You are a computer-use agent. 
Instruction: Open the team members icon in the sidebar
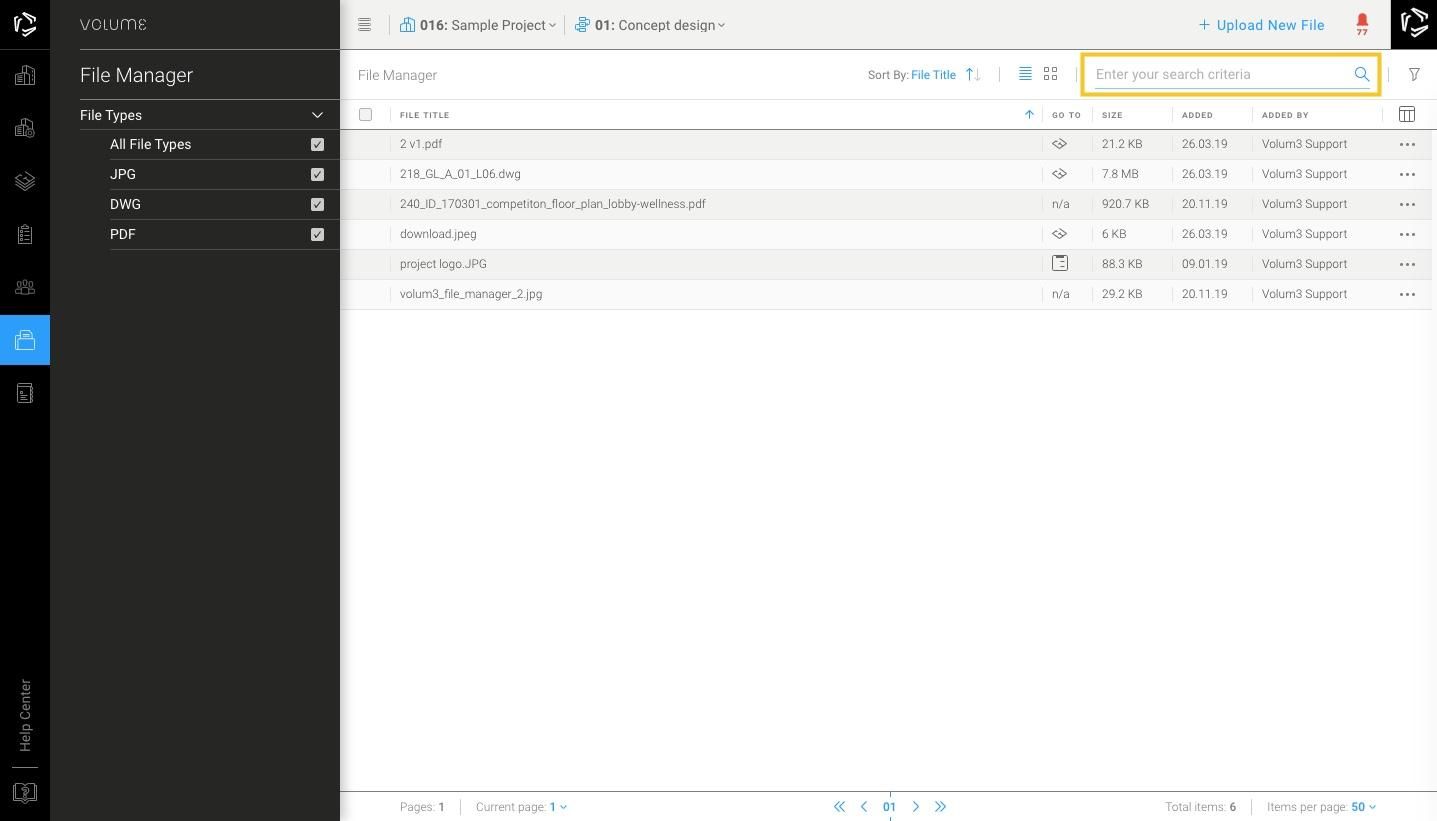[25, 287]
